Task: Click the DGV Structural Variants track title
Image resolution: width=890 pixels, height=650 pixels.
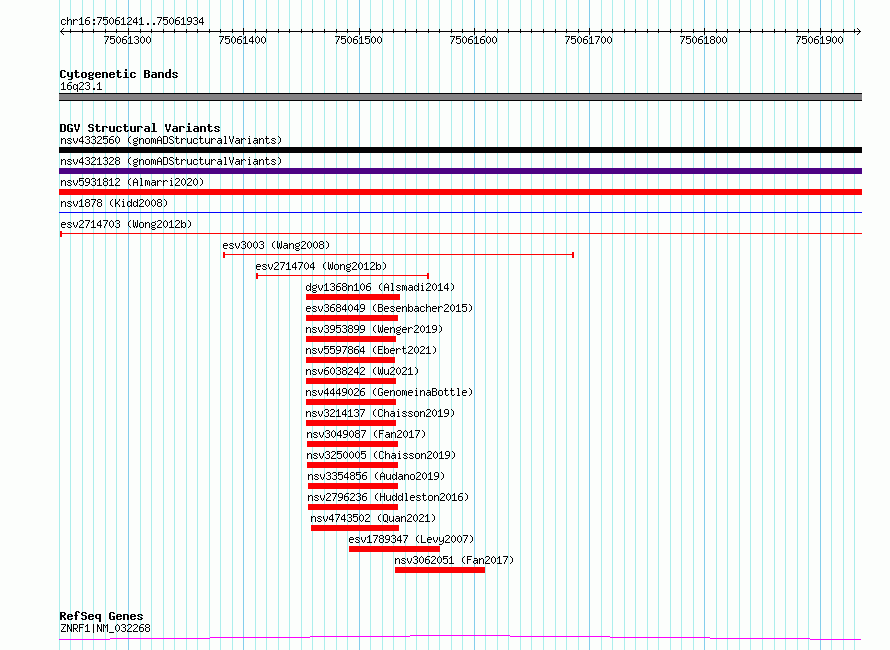Action: (x=140, y=128)
